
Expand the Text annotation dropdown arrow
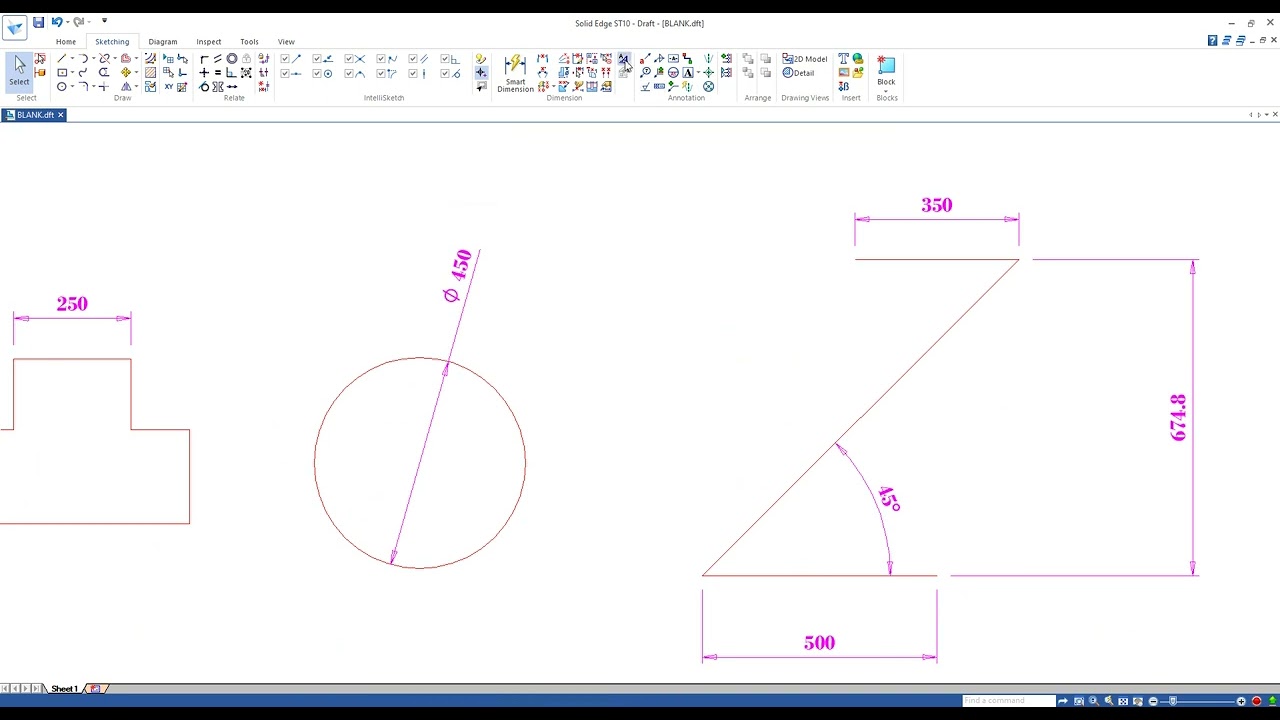click(x=698, y=72)
